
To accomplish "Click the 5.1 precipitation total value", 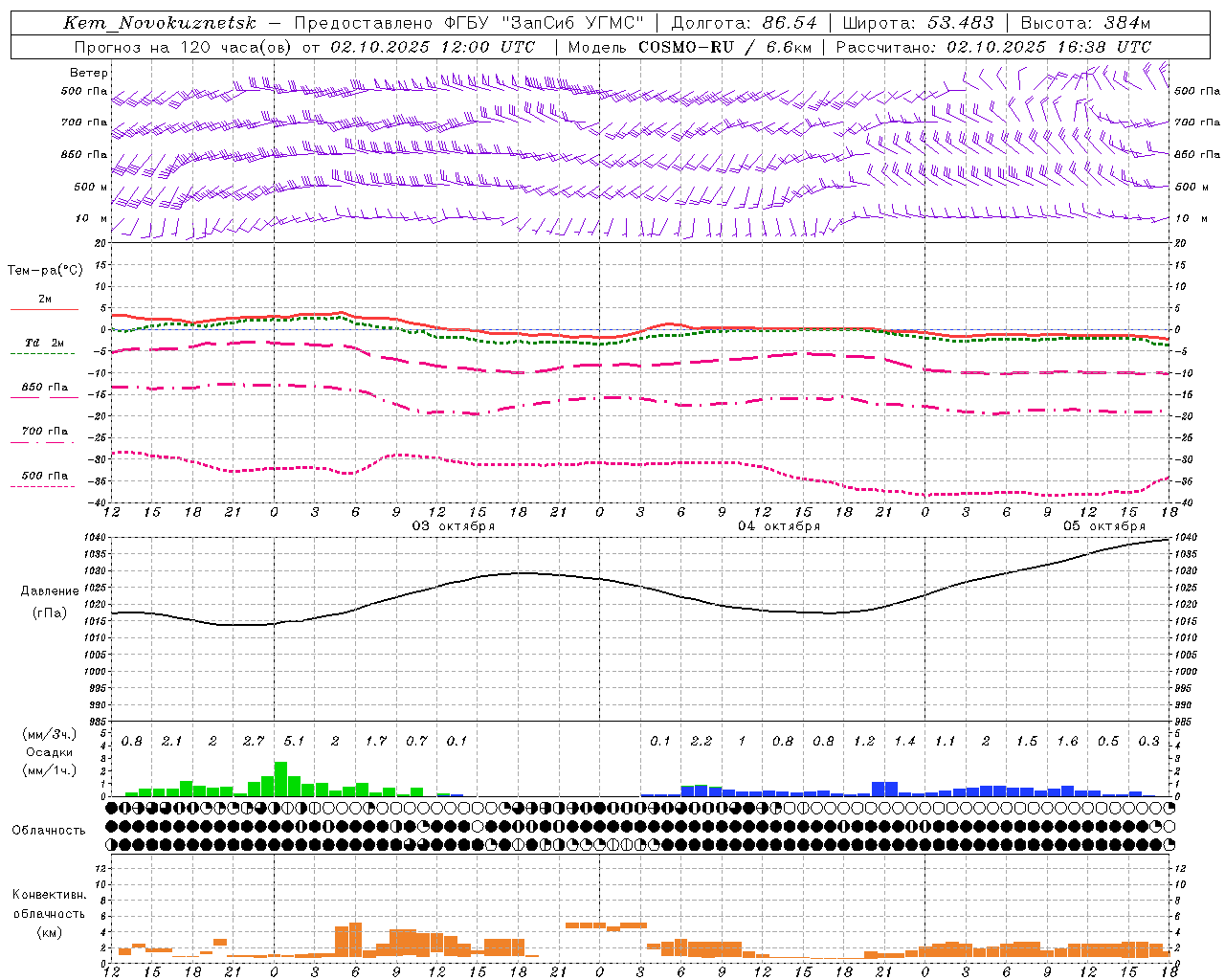I will coord(294,742).
